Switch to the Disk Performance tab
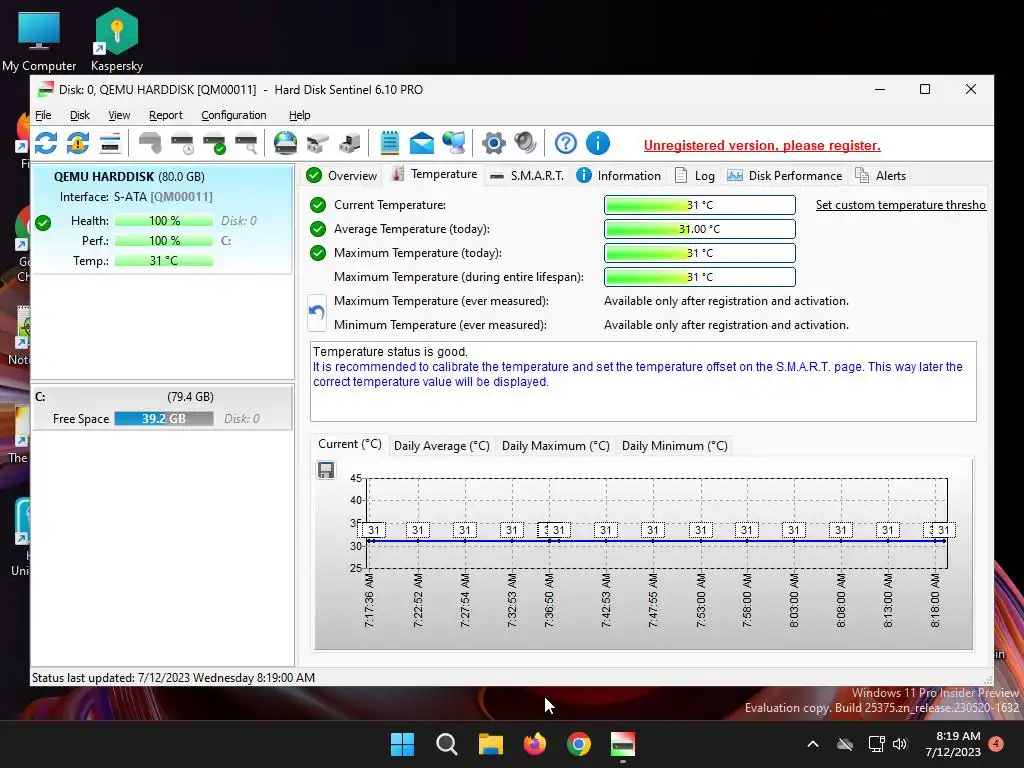 pos(784,176)
